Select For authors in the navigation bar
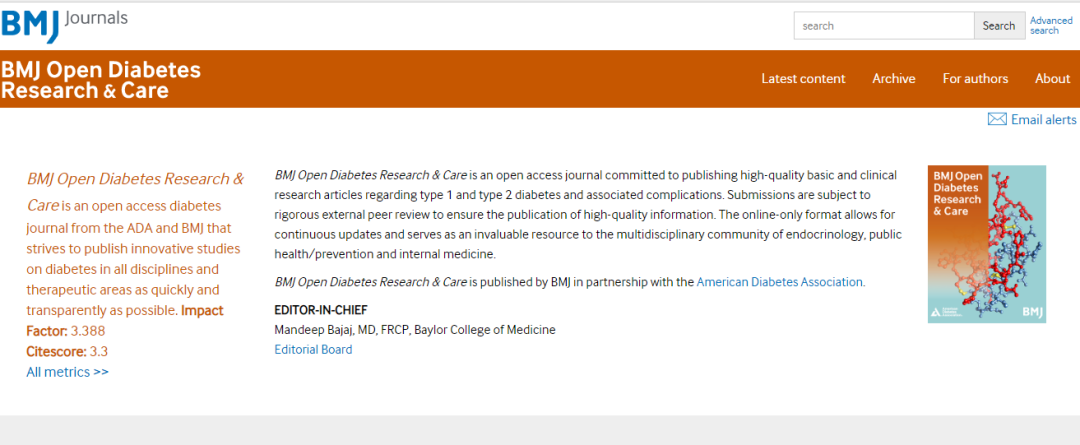This screenshot has width=1080, height=445. pyautogui.click(x=975, y=79)
